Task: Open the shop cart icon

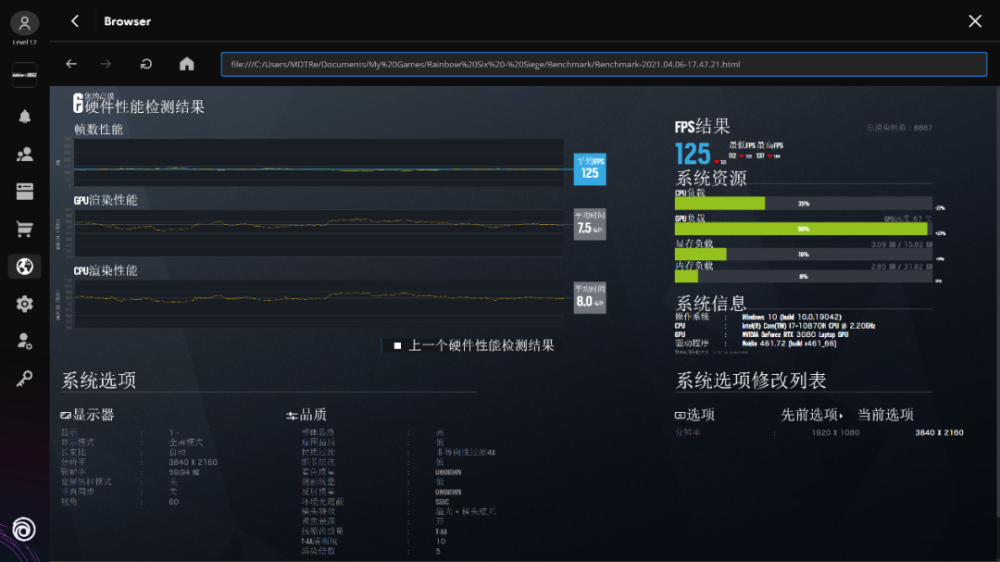Action: [24, 229]
